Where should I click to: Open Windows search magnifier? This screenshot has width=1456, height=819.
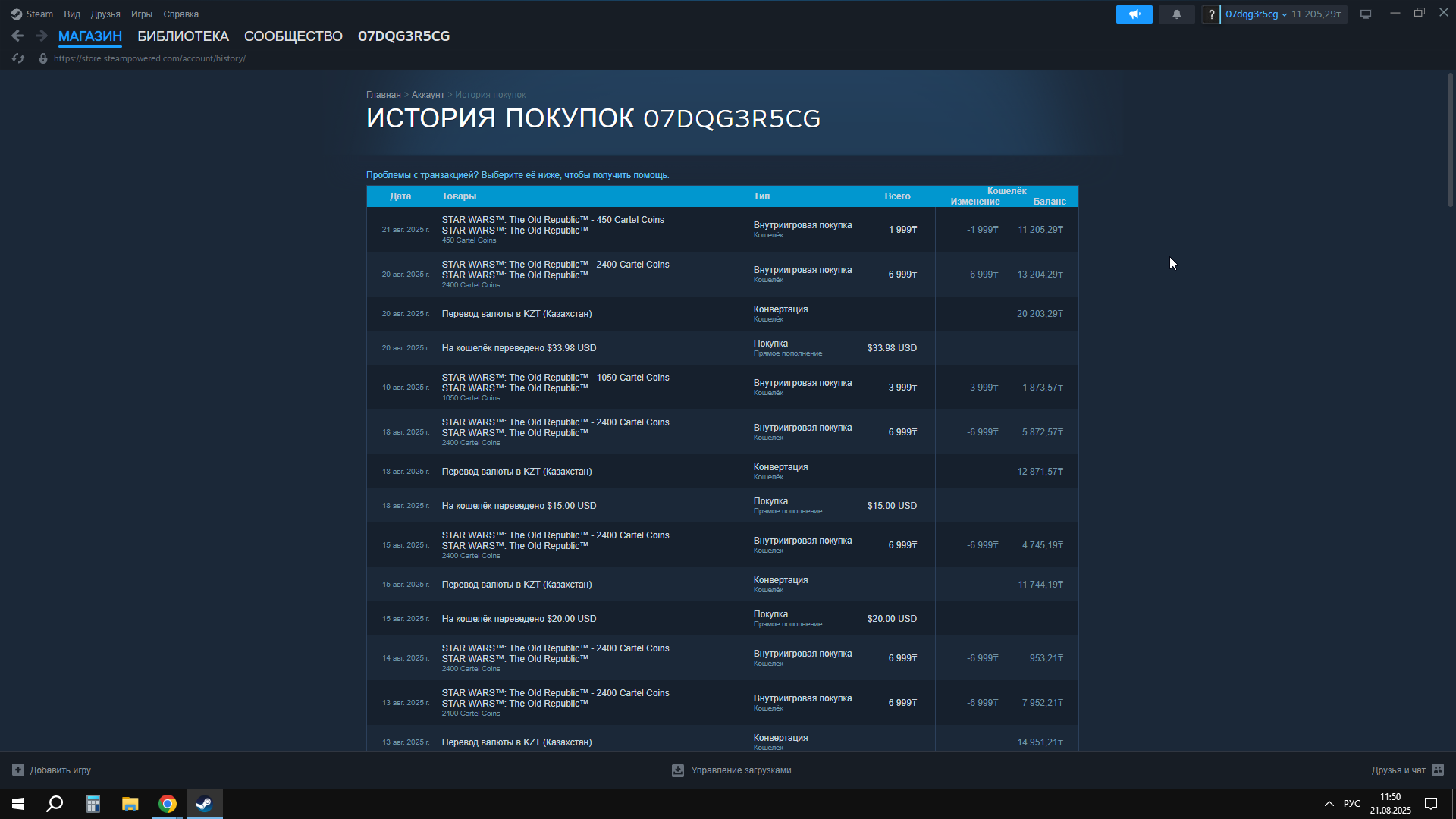click(x=55, y=804)
